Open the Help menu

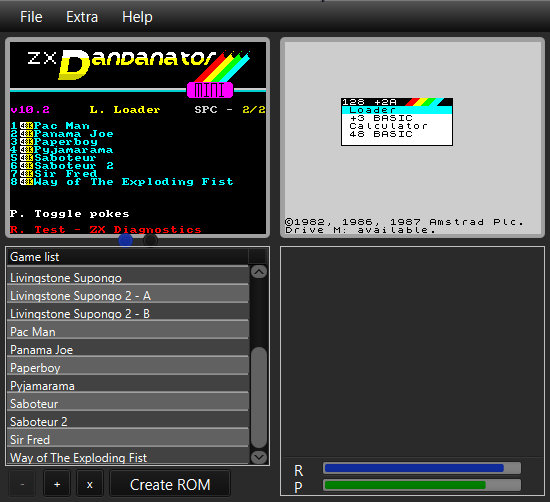[x=137, y=17]
